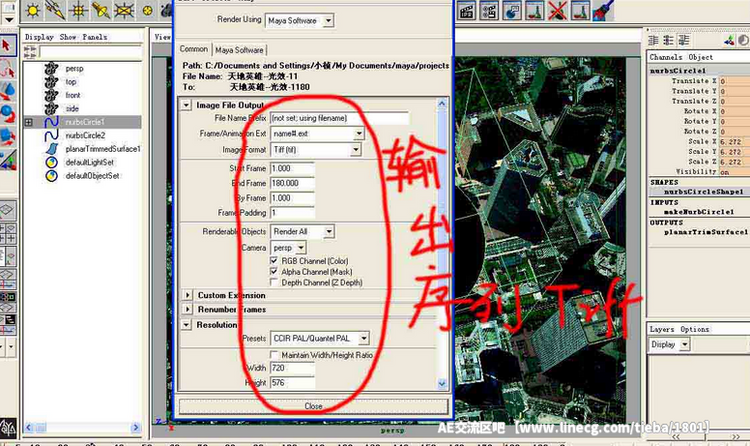Click the red-crossed flask icon in toolbar
Image resolution: width=750 pixels, height=446 pixels.
[x=557, y=11]
